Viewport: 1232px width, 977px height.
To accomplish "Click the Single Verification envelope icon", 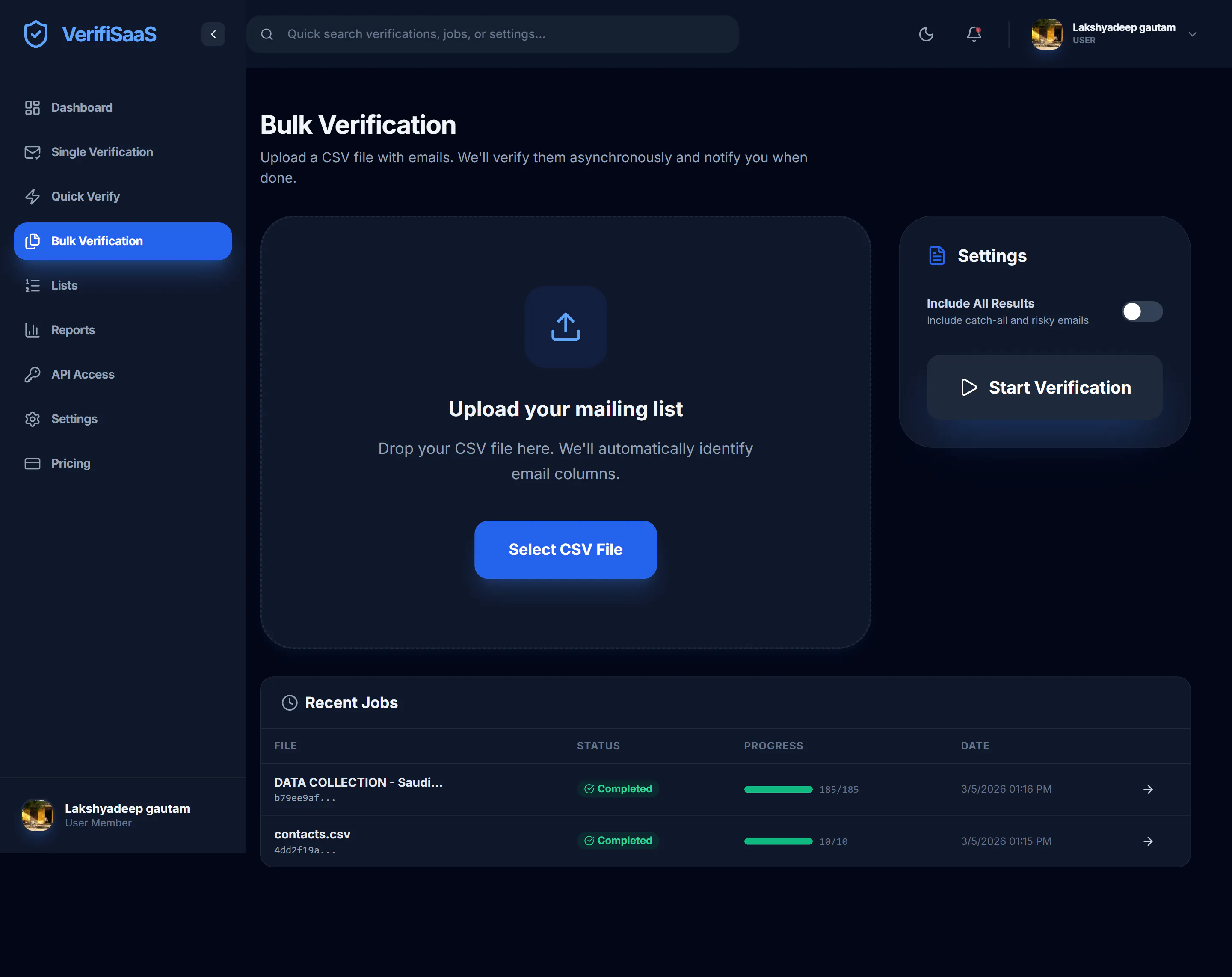I will (x=33, y=152).
